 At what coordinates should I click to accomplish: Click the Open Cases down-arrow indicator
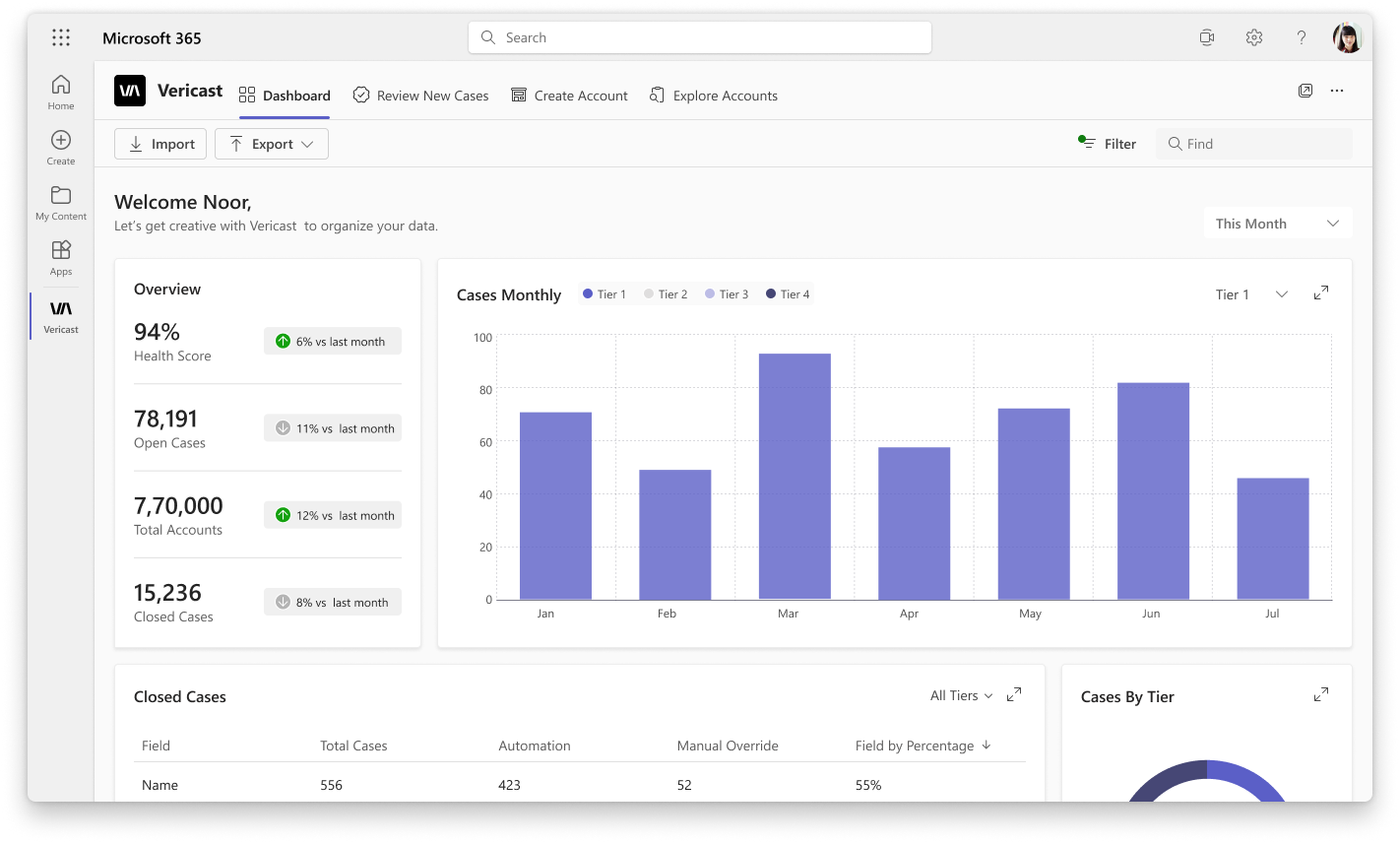pyautogui.click(x=283, y=427)
